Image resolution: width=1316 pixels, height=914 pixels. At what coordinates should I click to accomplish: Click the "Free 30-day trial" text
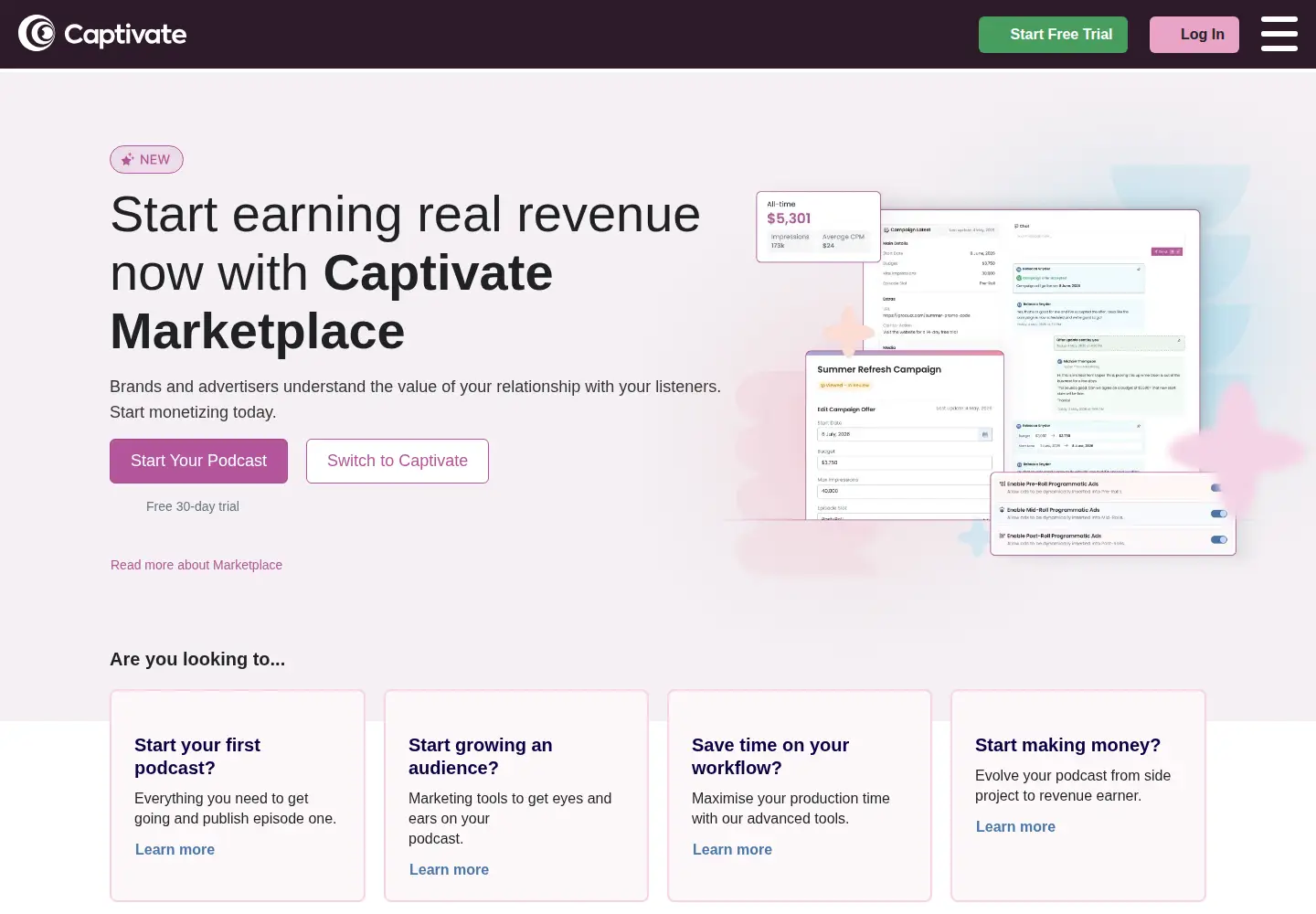[193, 506]
